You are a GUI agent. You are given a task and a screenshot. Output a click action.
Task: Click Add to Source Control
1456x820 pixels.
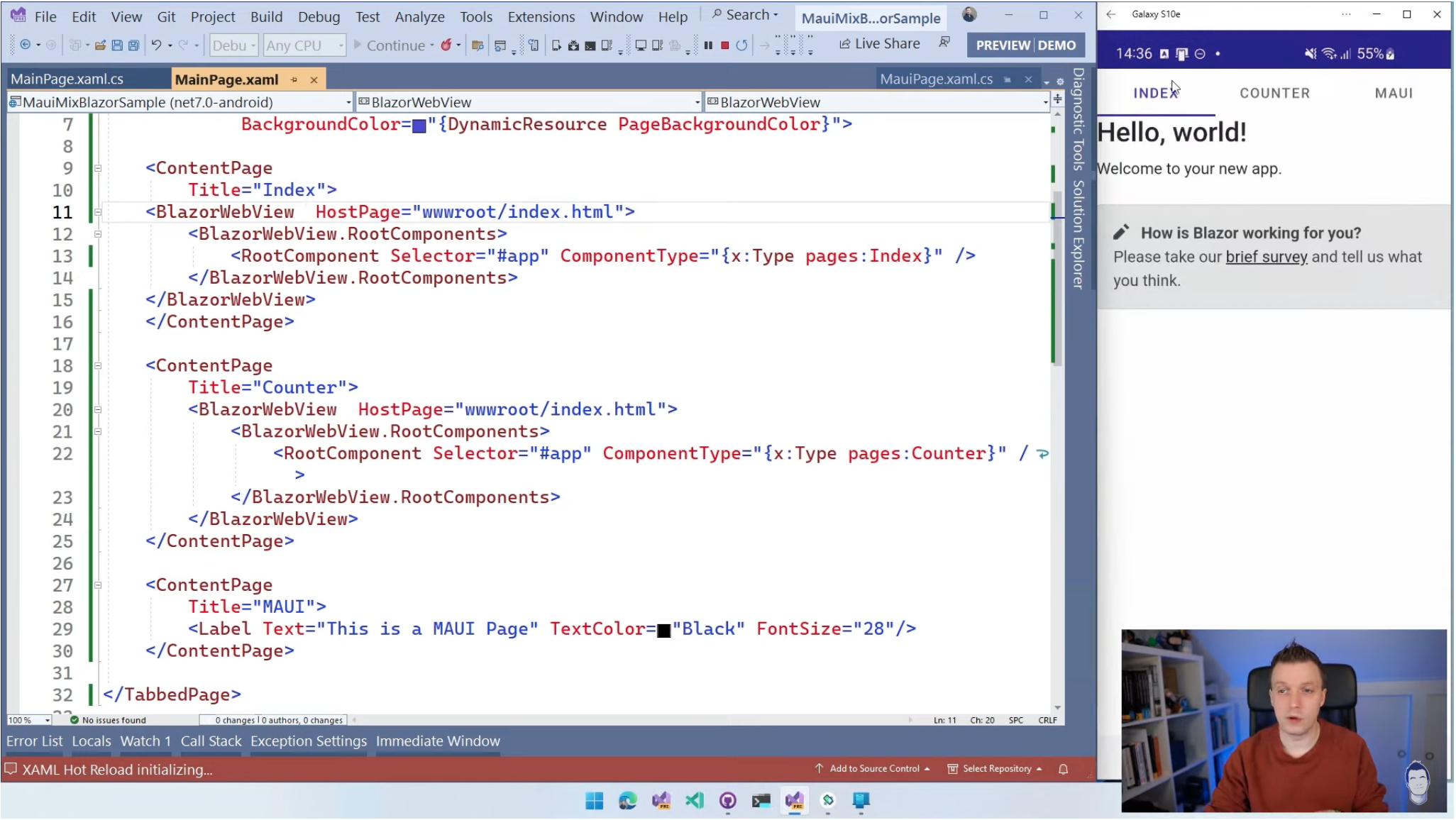[x=873, y=769]
